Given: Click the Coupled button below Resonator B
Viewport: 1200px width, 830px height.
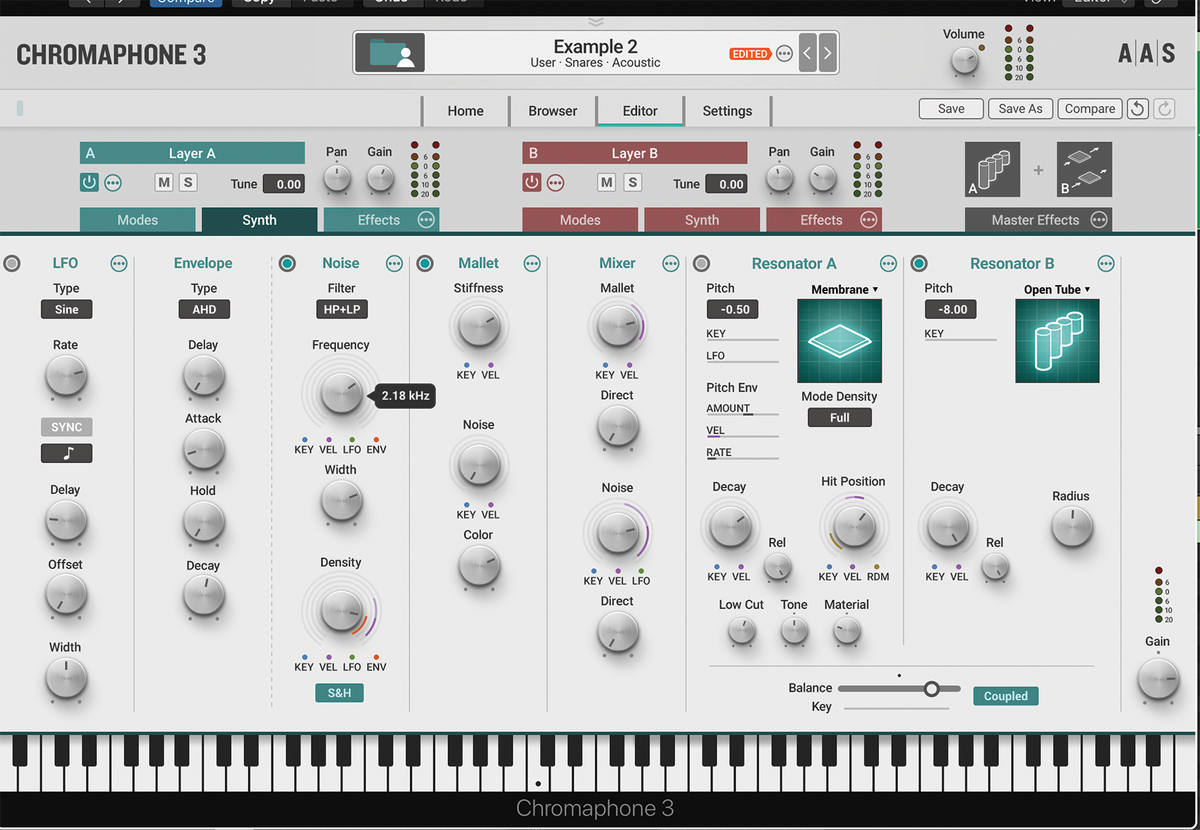Looking at the screenshot, I should pos(1005,695).
